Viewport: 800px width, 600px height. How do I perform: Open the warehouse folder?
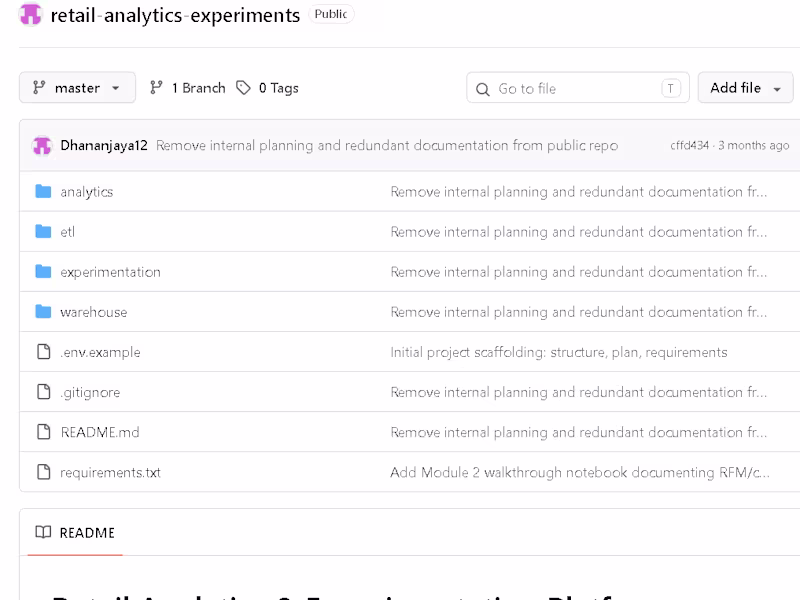point(93,312)
